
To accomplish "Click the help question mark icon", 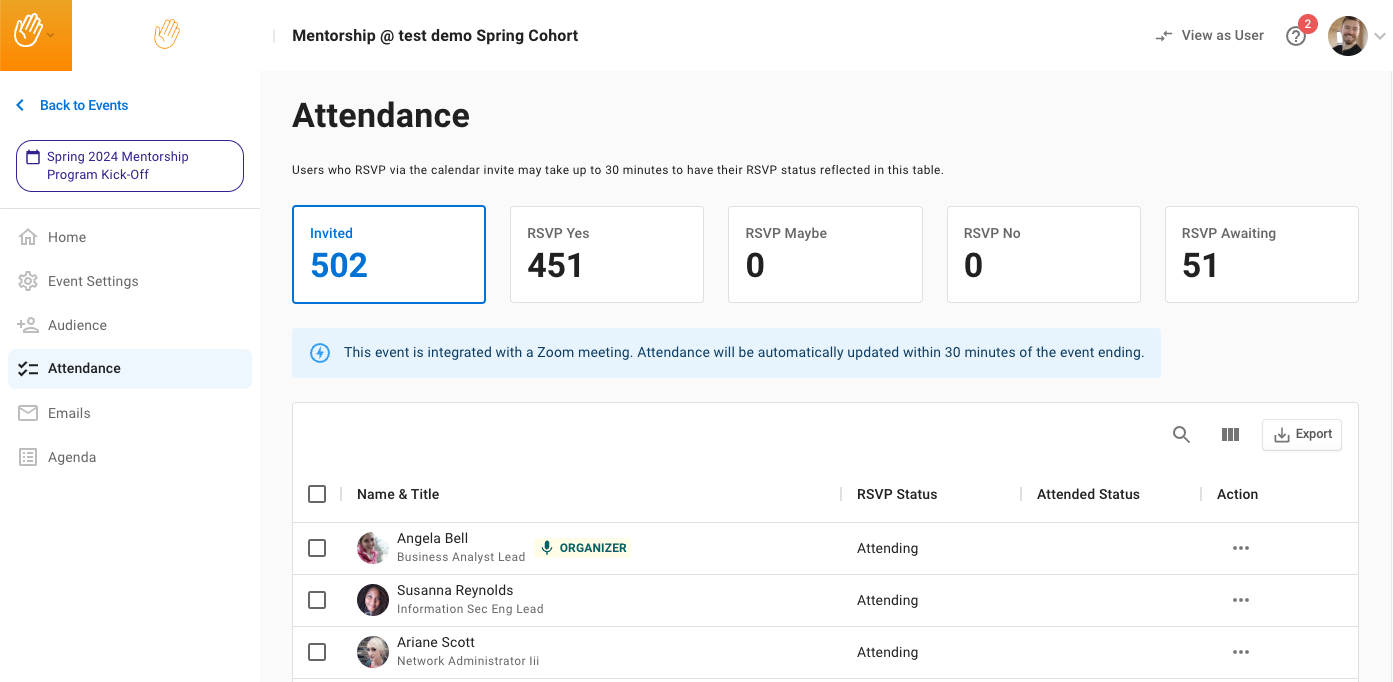I will 1296,36.
